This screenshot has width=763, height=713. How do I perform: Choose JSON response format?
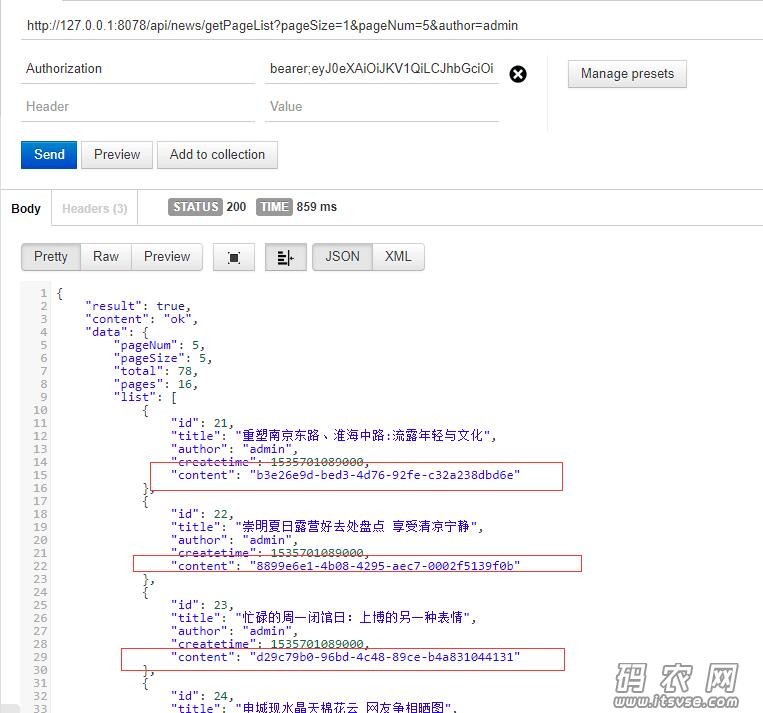[343, 257]
